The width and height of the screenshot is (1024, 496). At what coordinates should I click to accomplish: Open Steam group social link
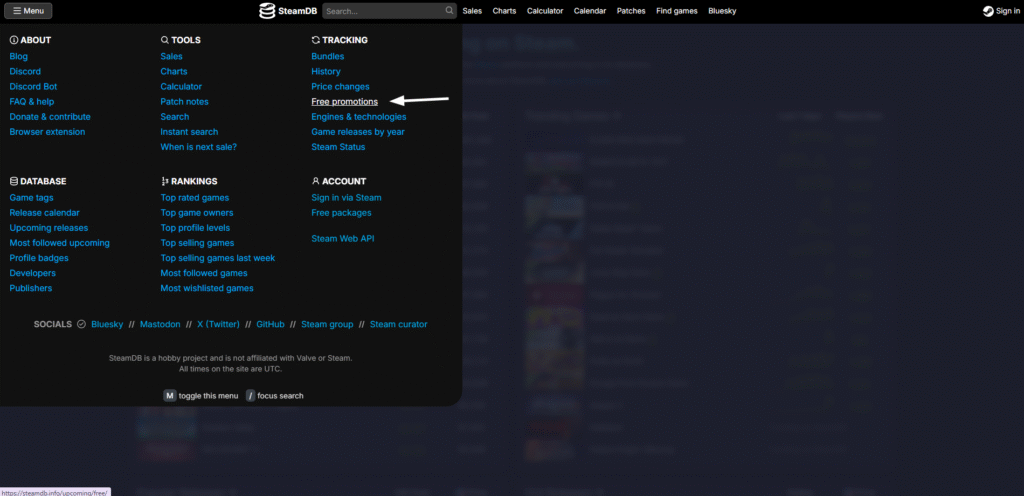pyautogui.click(x=327, y=324)
